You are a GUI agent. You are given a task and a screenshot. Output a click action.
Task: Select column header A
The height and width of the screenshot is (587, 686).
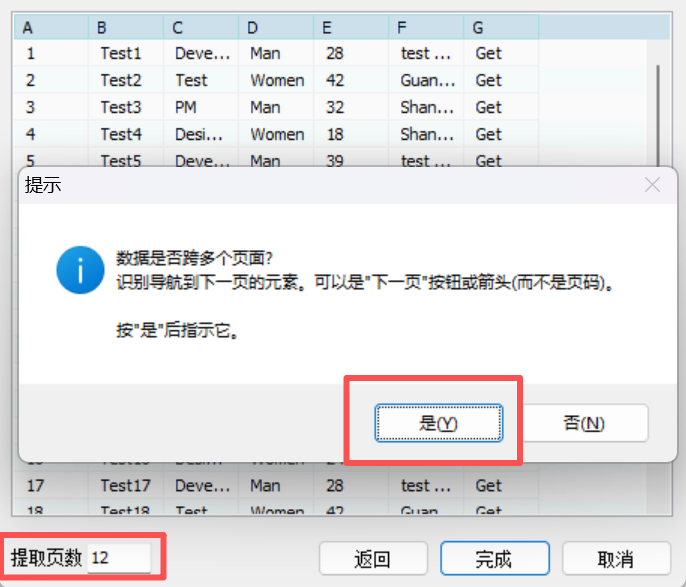point(50,27)
